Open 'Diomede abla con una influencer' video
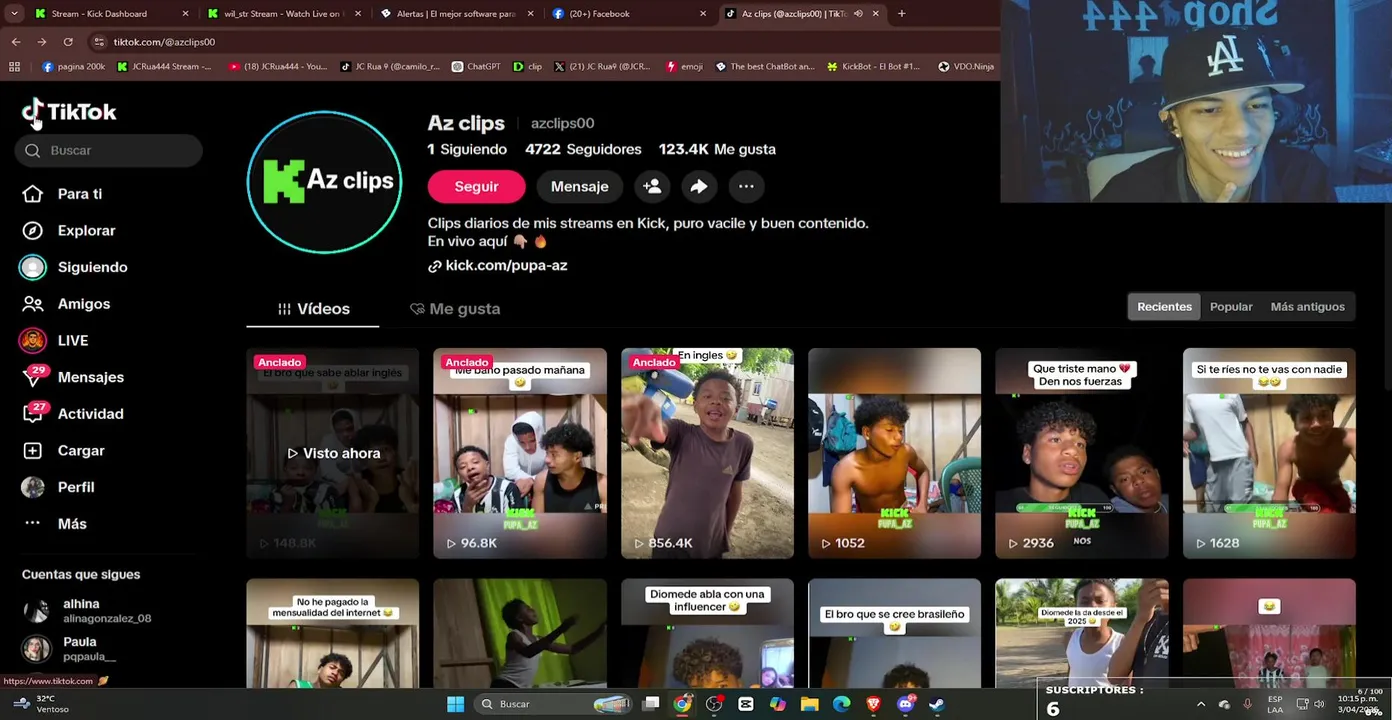The image size is (1392, 720). pos(707,633)
